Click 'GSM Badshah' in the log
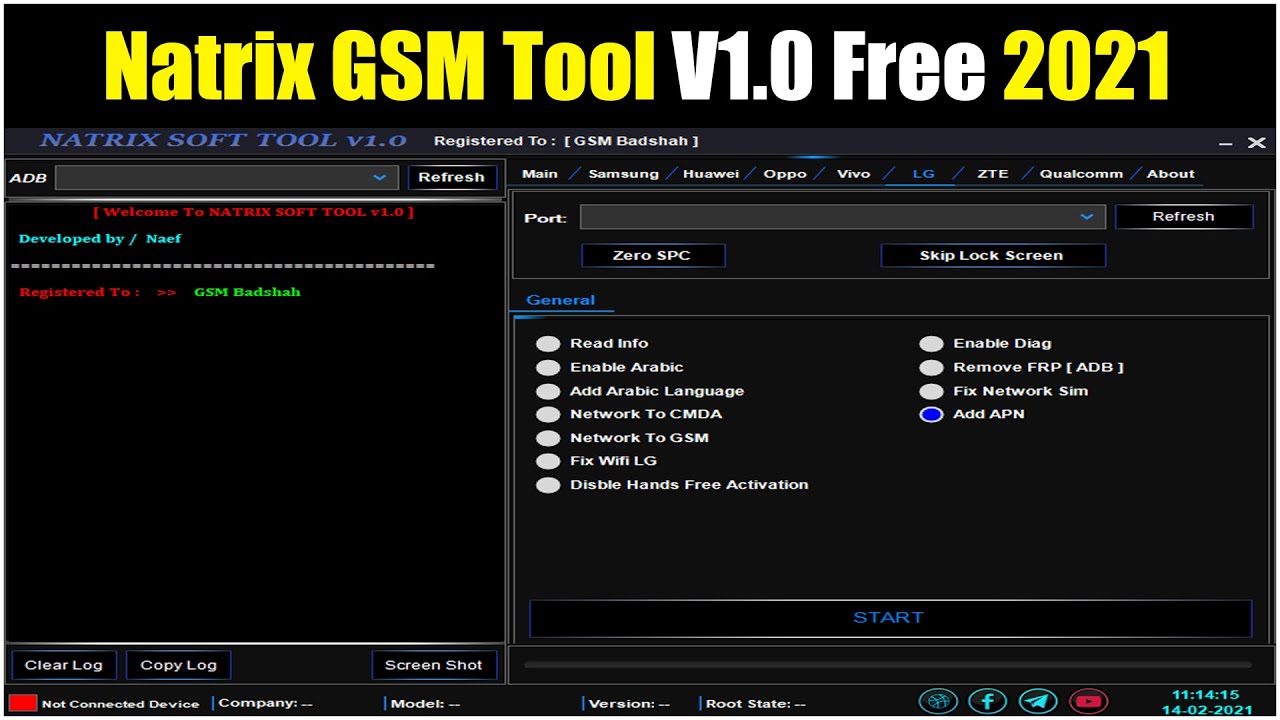This screenshot has width=1280, height=720. [x=247, y=292]
